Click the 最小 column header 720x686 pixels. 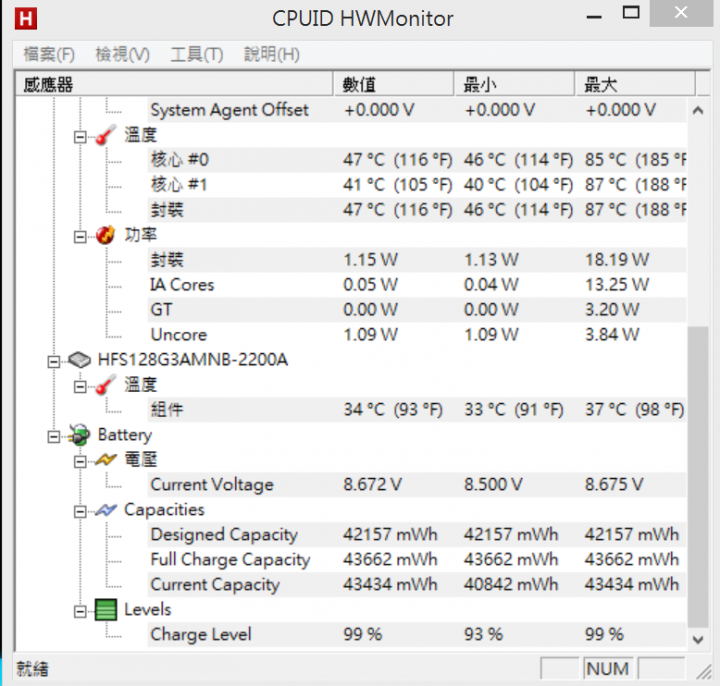coord(515,84)
